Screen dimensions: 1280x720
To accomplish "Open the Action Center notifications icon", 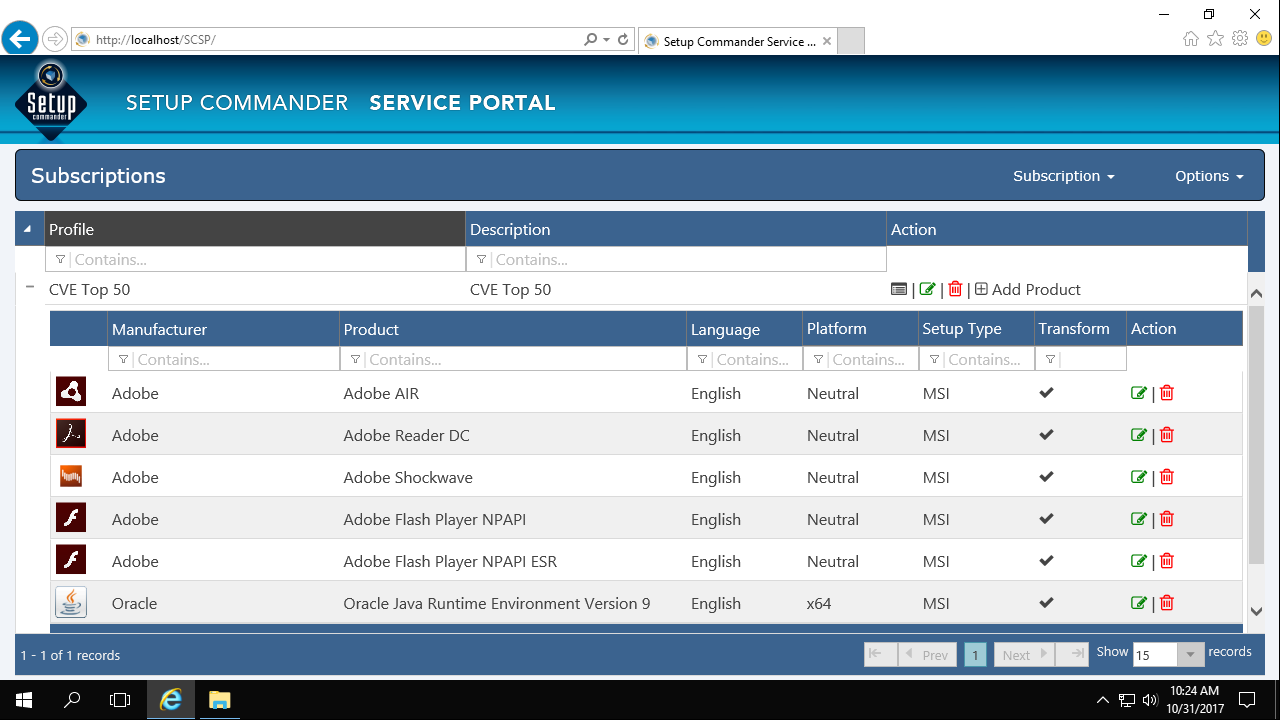I will tap(1247, 699).
